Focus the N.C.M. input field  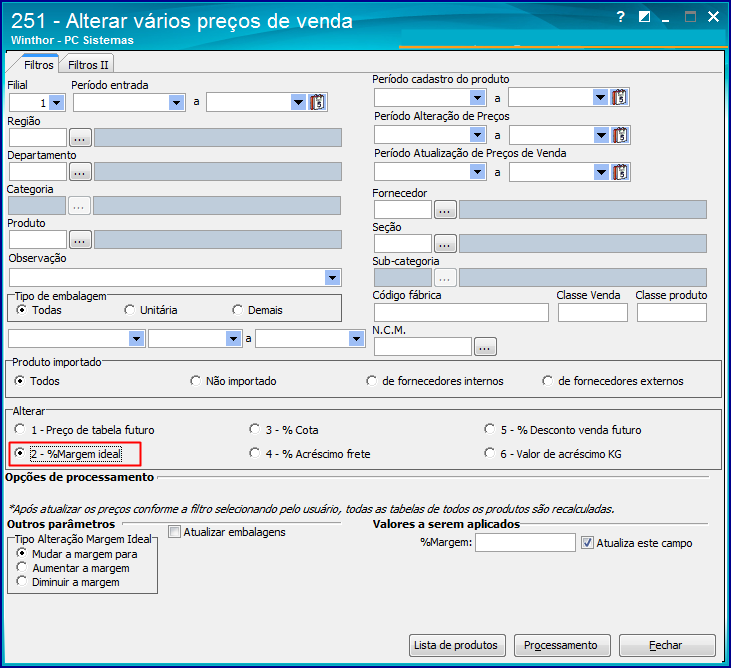point(423,347)
